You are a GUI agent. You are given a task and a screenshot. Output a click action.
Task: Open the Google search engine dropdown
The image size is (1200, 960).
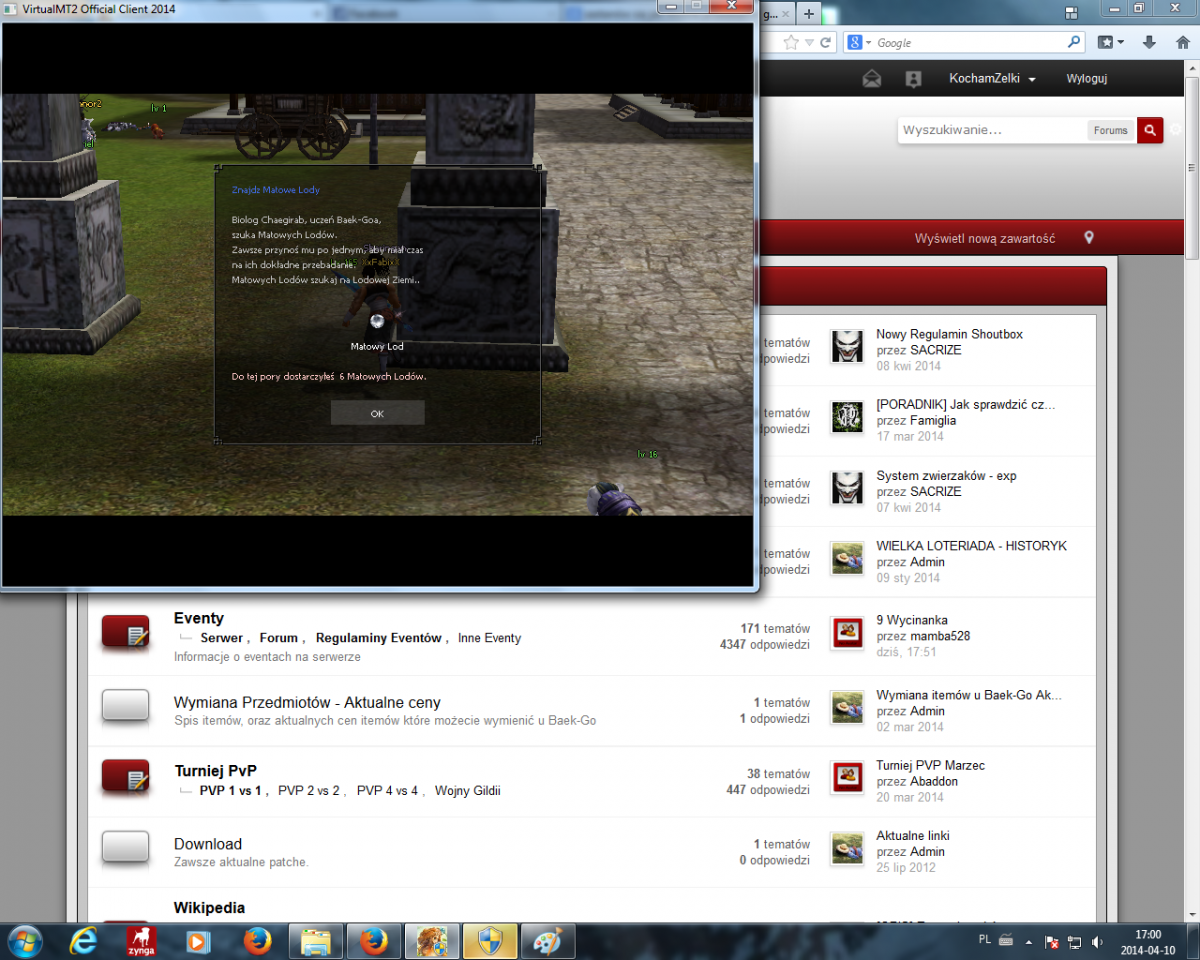(859, 43)
